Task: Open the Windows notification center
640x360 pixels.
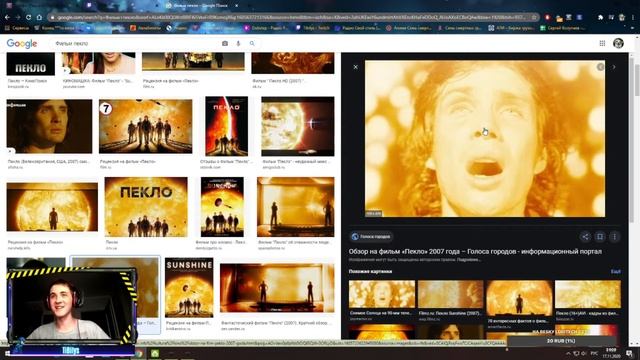Action: point(630,353)
